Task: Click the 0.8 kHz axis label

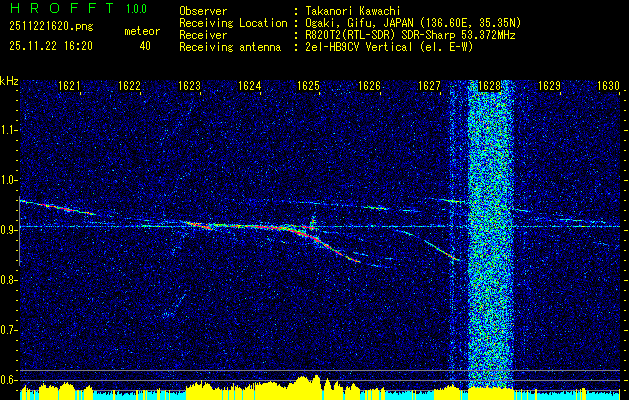Action: [8, 280]
